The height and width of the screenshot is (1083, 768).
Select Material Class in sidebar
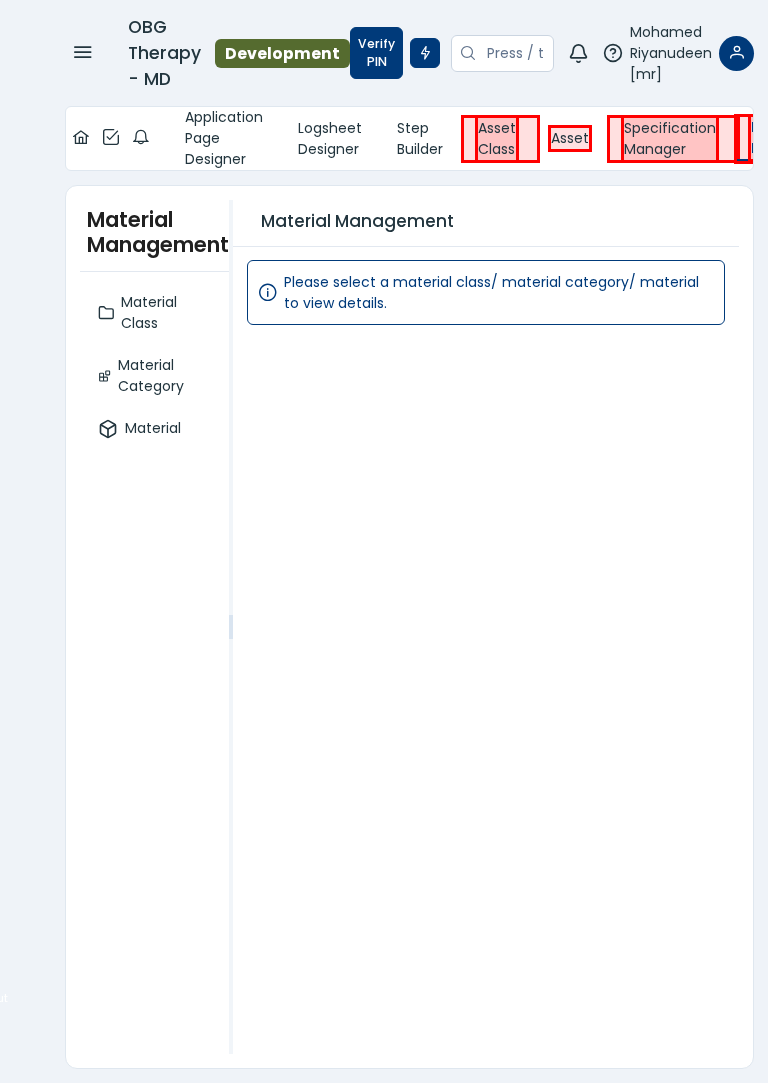pos(148,312)
